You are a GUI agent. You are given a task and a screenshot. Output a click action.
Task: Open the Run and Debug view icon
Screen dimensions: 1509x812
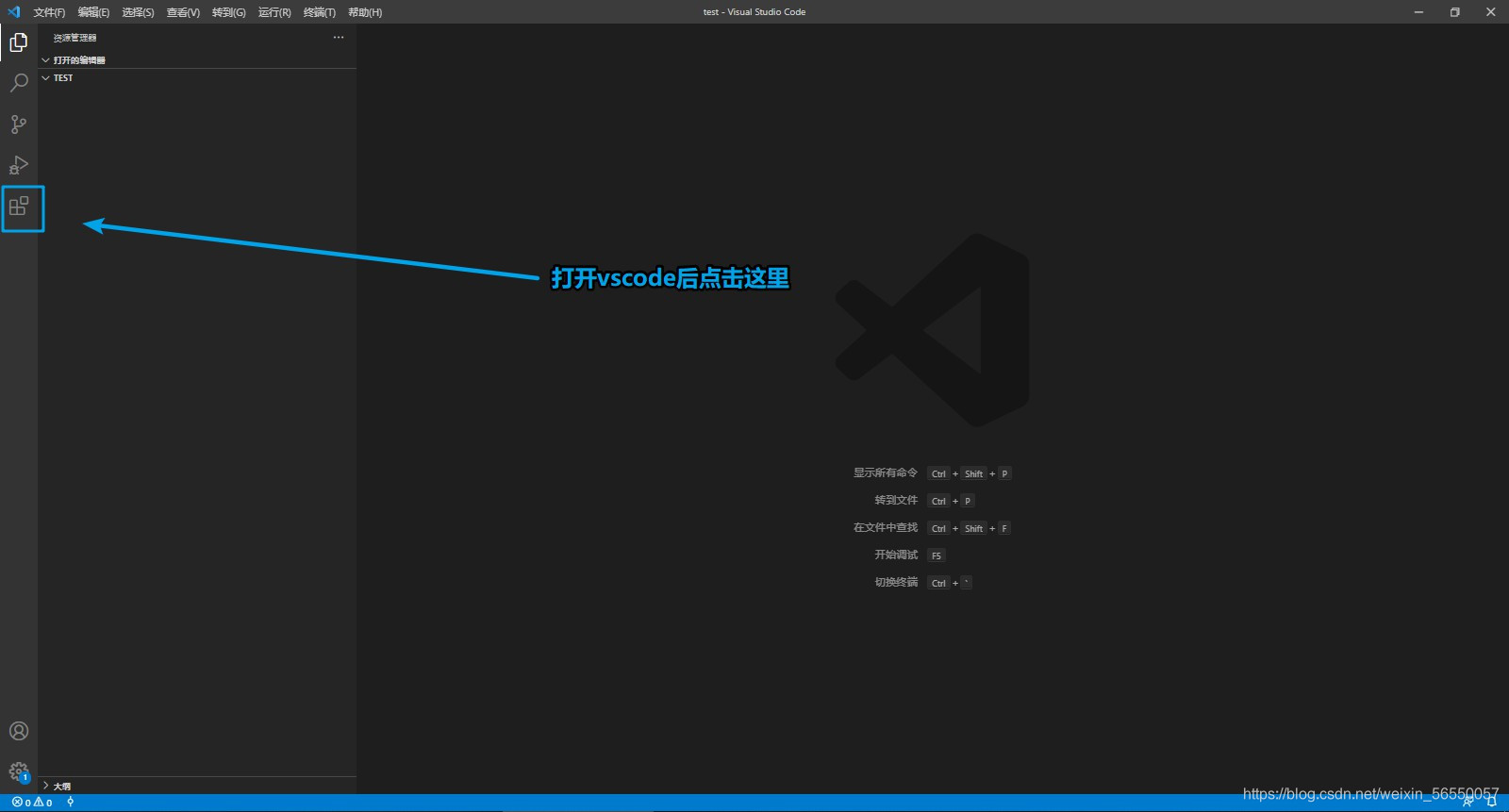(x=19, y=165)
